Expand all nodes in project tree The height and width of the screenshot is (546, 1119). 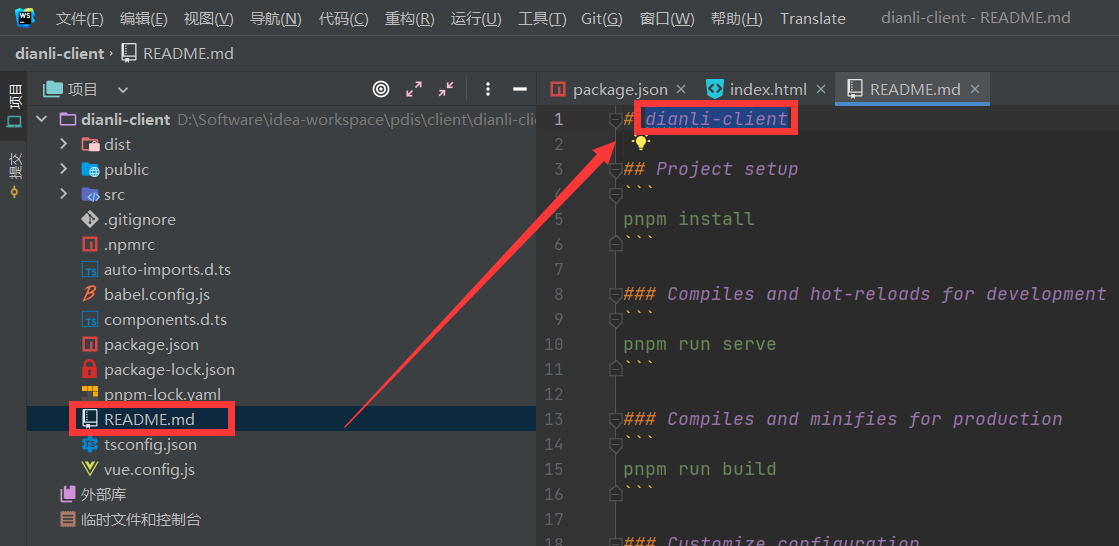pos(414,89)
